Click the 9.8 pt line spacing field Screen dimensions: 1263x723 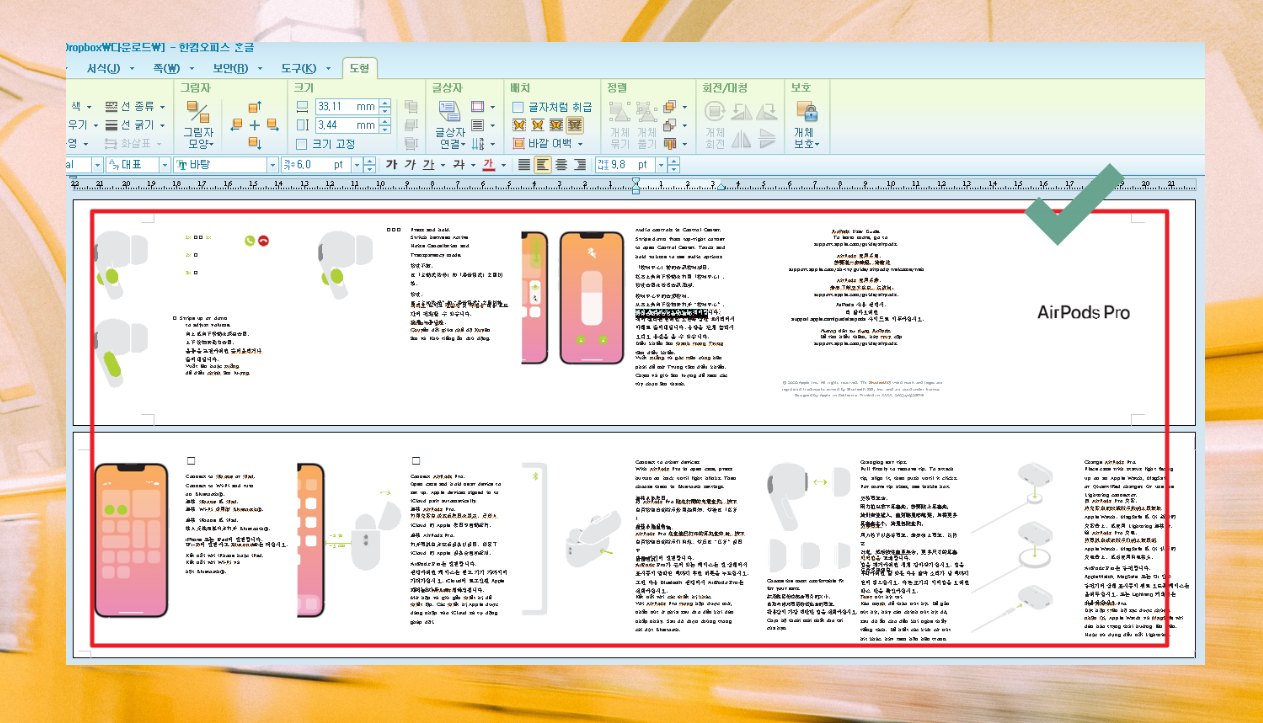(x=626, y=164)
